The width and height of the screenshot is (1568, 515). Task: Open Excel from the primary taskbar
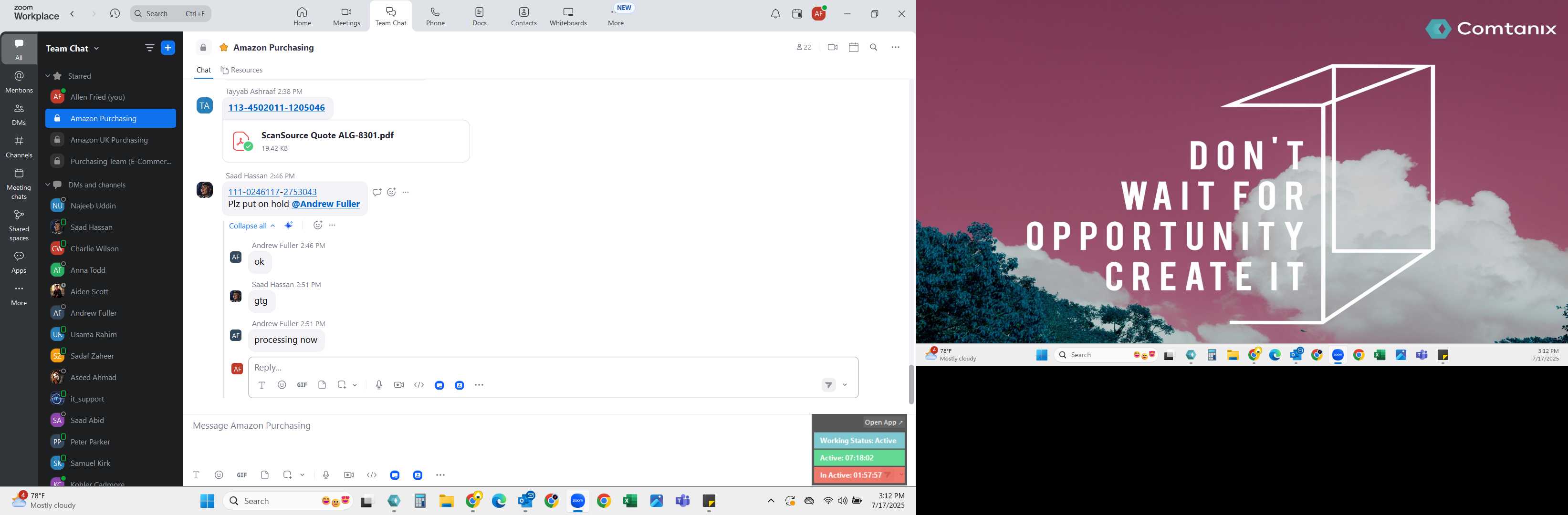[630, 501]
